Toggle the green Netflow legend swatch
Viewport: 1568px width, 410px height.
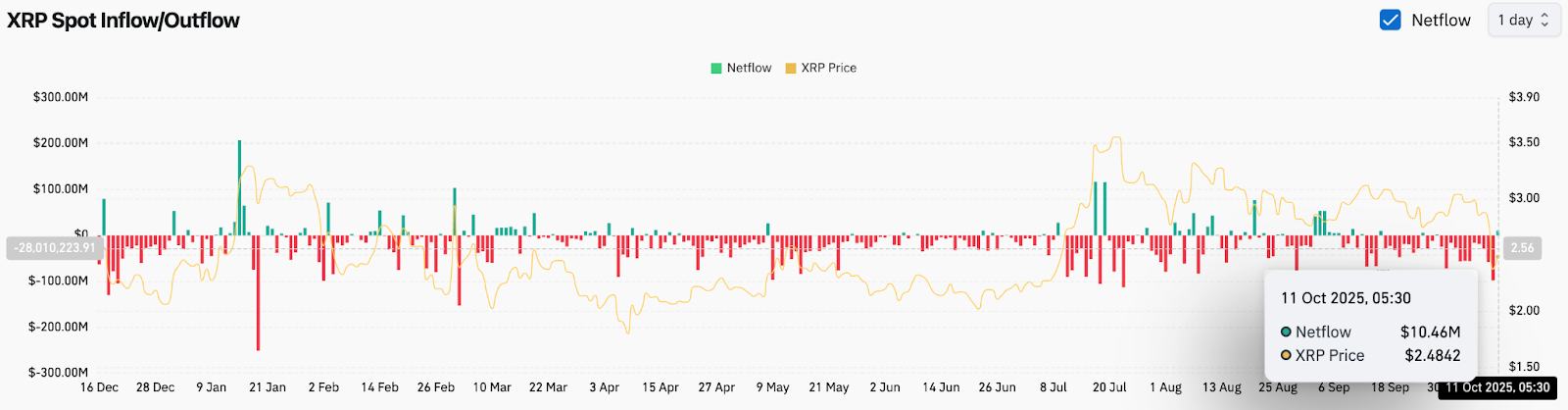716,68
